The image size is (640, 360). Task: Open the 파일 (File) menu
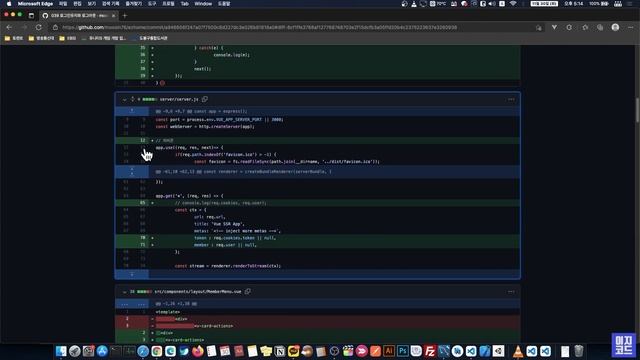[x=63, y=4]
